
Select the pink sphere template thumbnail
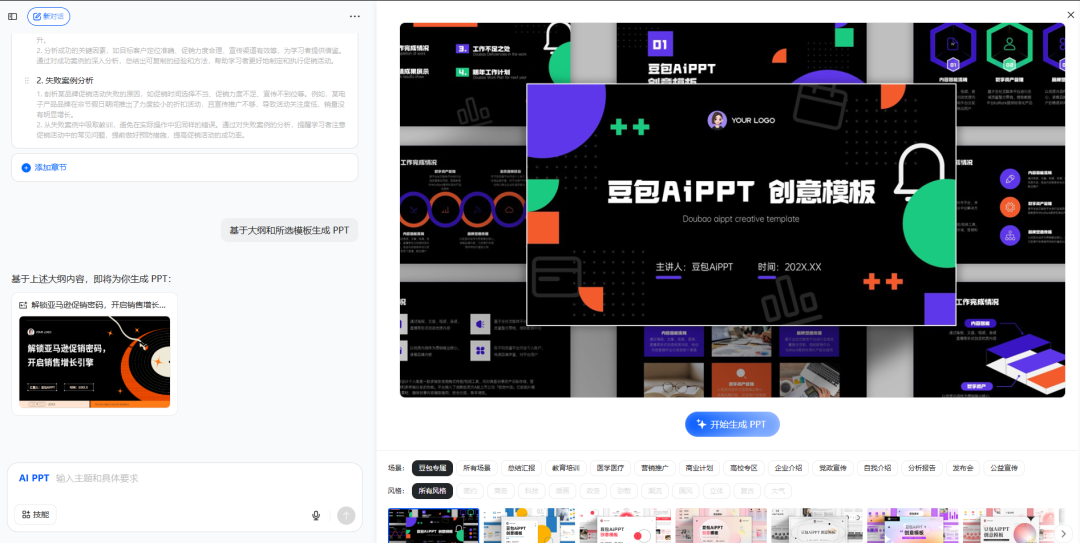point(1008,526)
